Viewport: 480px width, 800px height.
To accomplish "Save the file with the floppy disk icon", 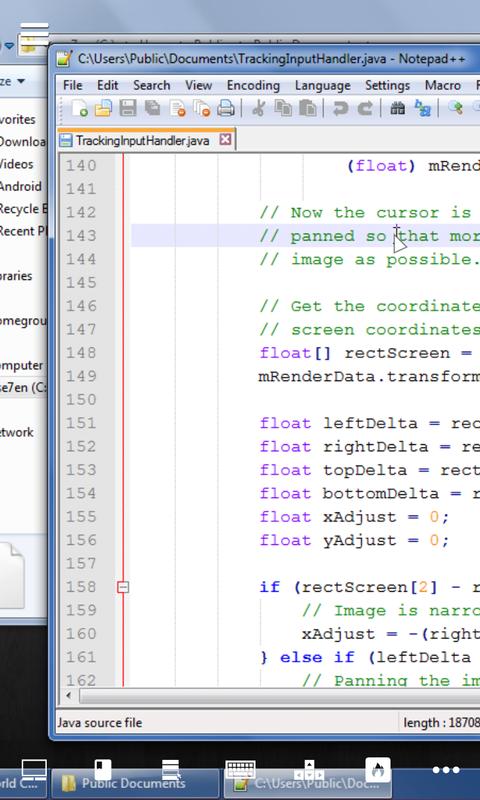I will [x=128, y=108].
